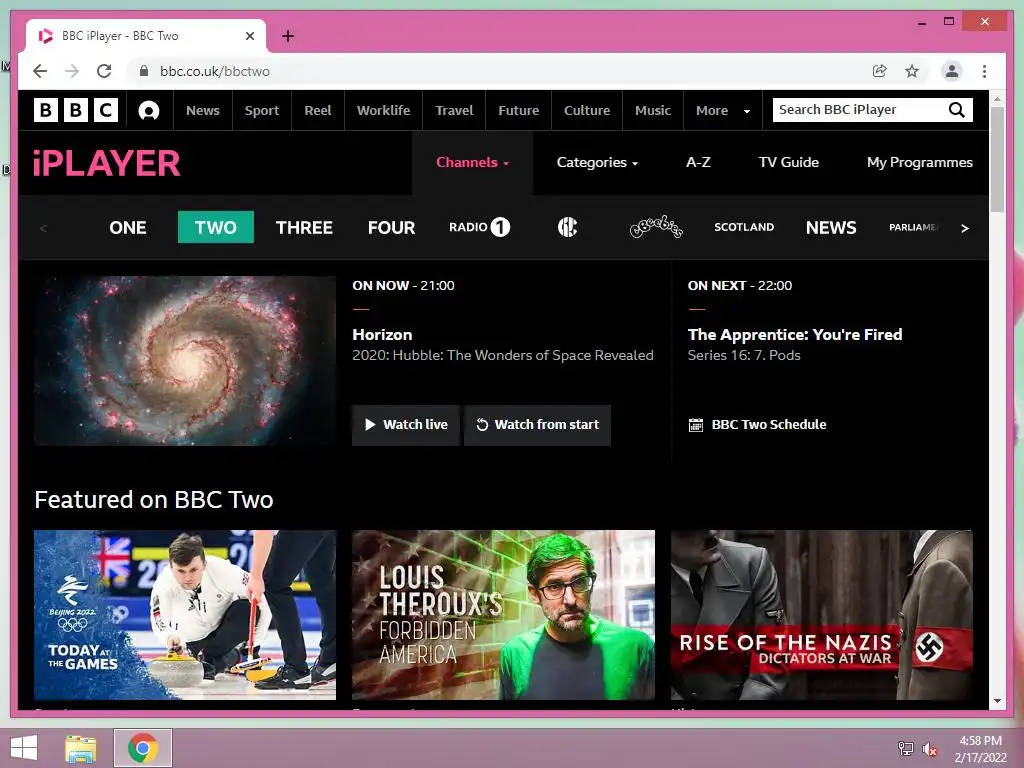The width and height of the screenshot is (1024, 768).
Task: Open Windows Start menu
Action: pos(24,748)
